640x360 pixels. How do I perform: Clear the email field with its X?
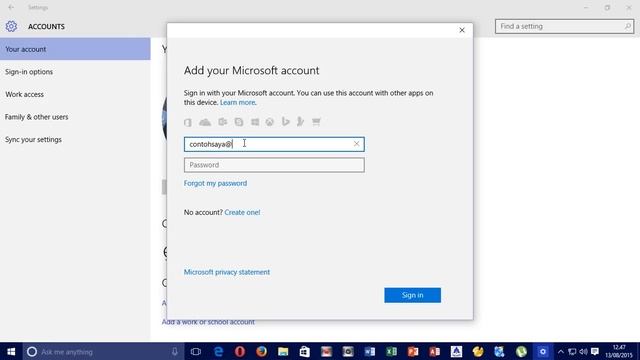[x=356, y=144]
